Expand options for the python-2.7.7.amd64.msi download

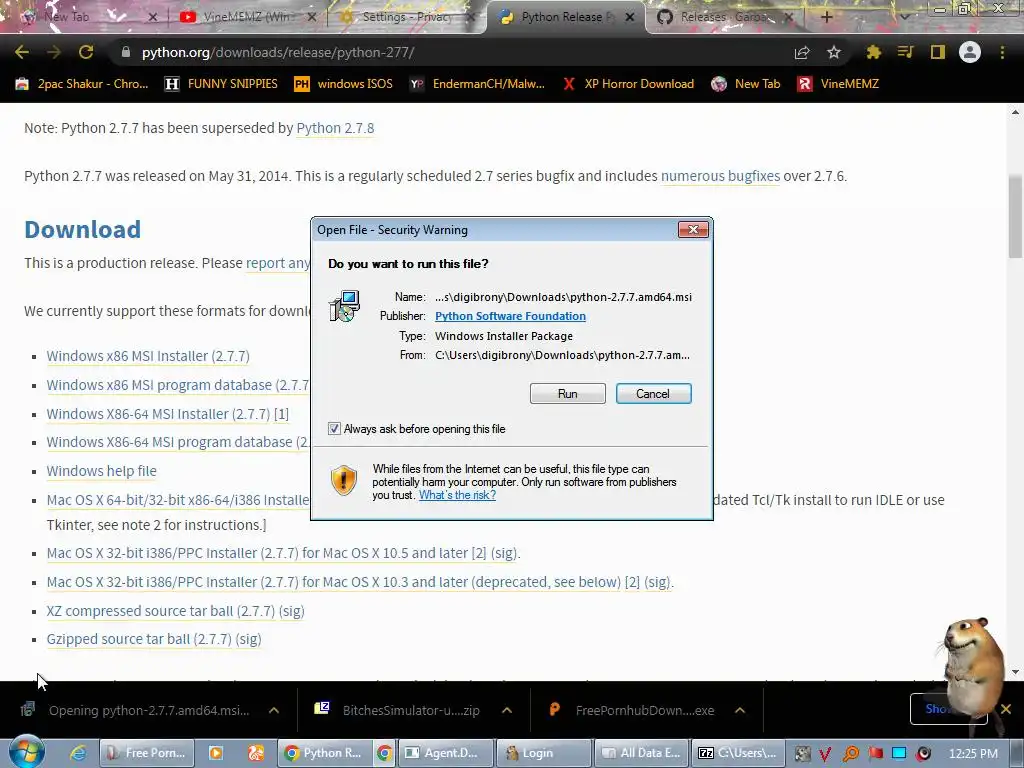pos(274,710)
